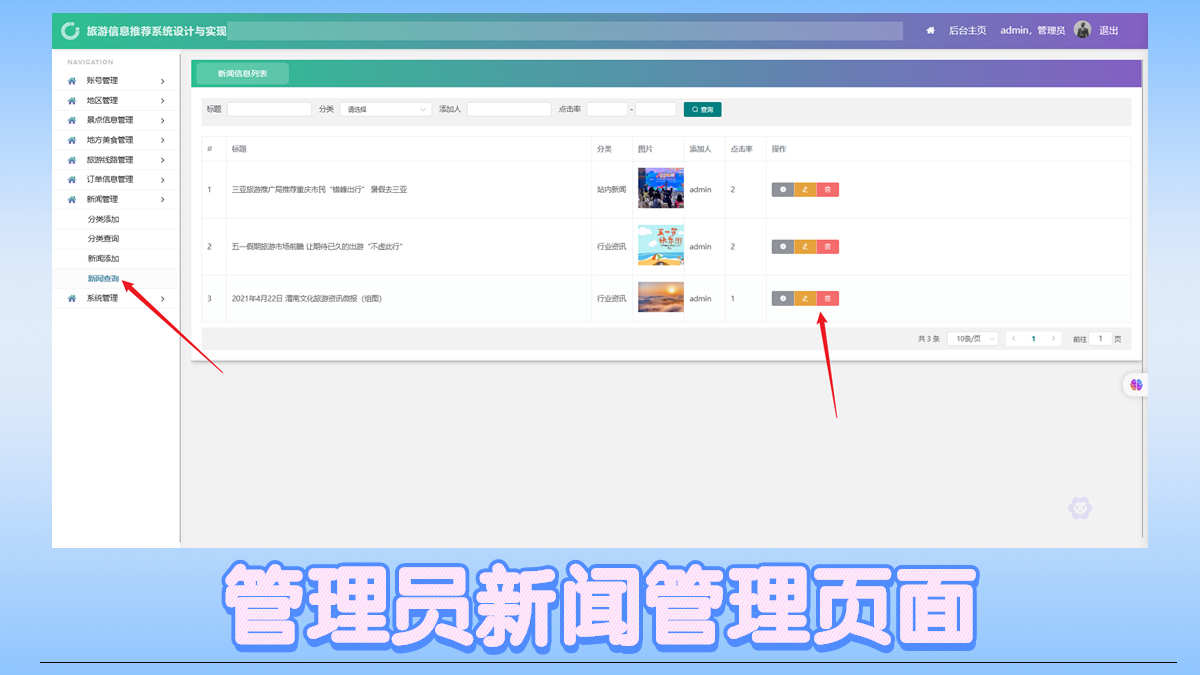The width and height of the screenshot is (1200, 675).
Task: Open the 五一 beach cartoon thumbnail
Action: (x=661, y=246)
